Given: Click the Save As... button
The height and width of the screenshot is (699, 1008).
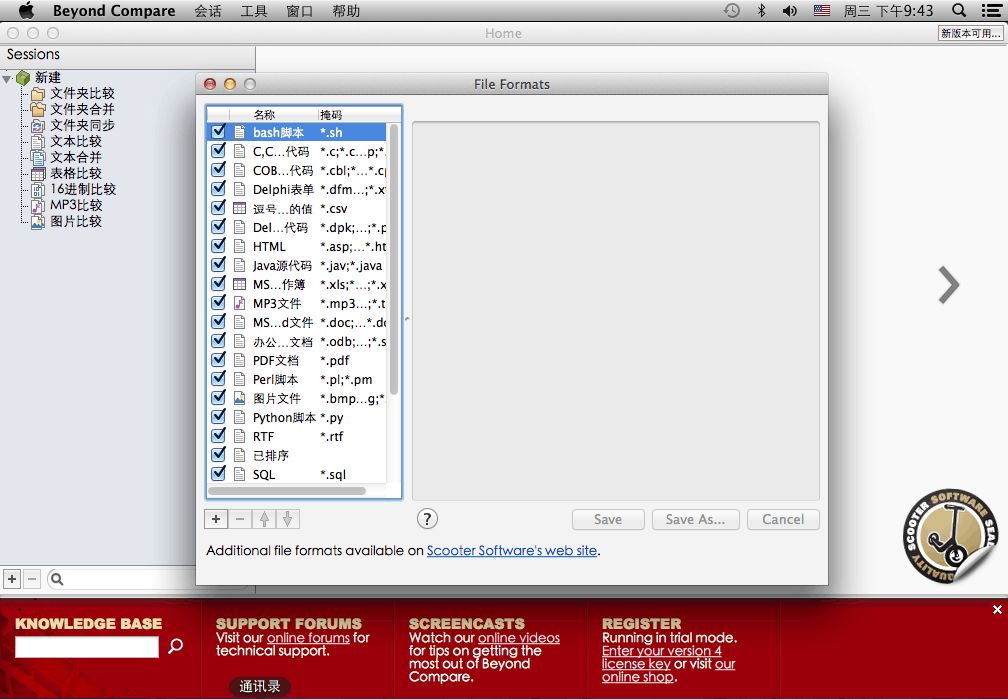Looking at the screenshot, I should [x=696, y=520].
